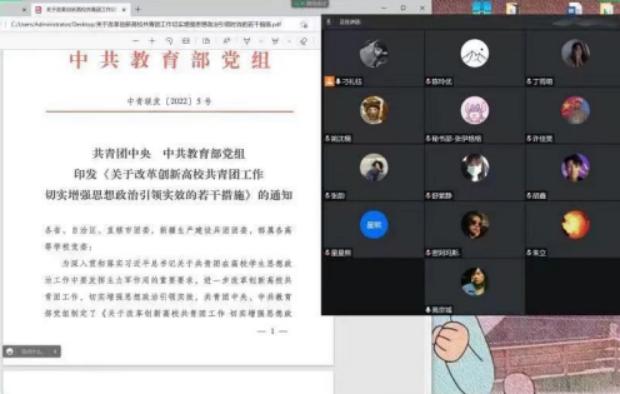
Task: Zoom out the PDF with the minus icon
Action: tap(136, 41)
